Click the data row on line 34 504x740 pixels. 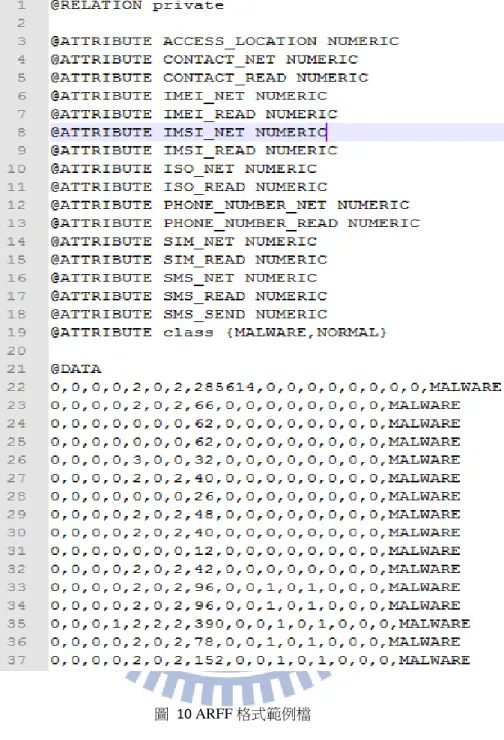(x=255, y=605)
